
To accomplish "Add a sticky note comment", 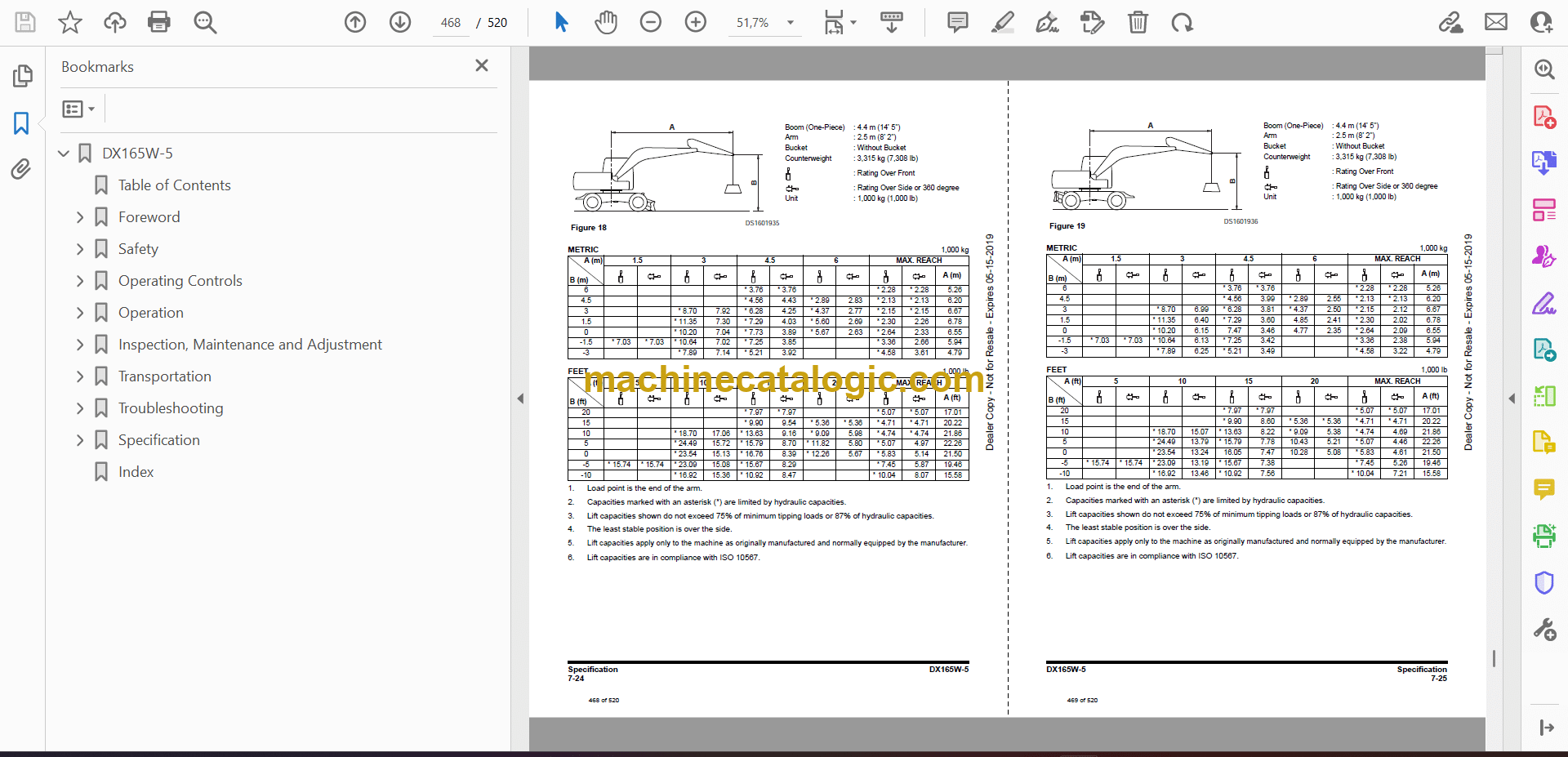I will coord(958,22).
